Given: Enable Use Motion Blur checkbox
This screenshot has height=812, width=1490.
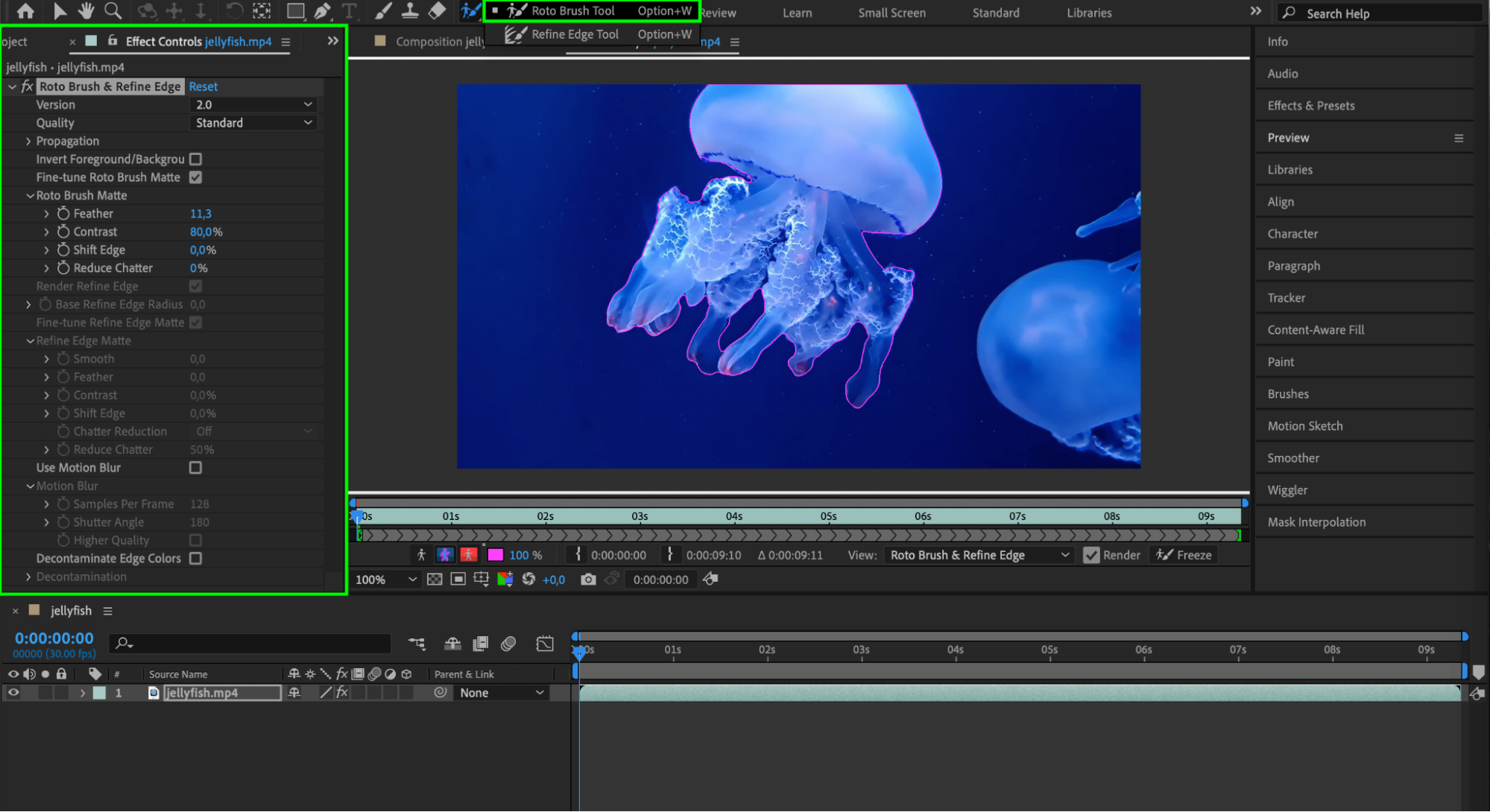Looking at the screenshot, I should (x=195, y=468).
